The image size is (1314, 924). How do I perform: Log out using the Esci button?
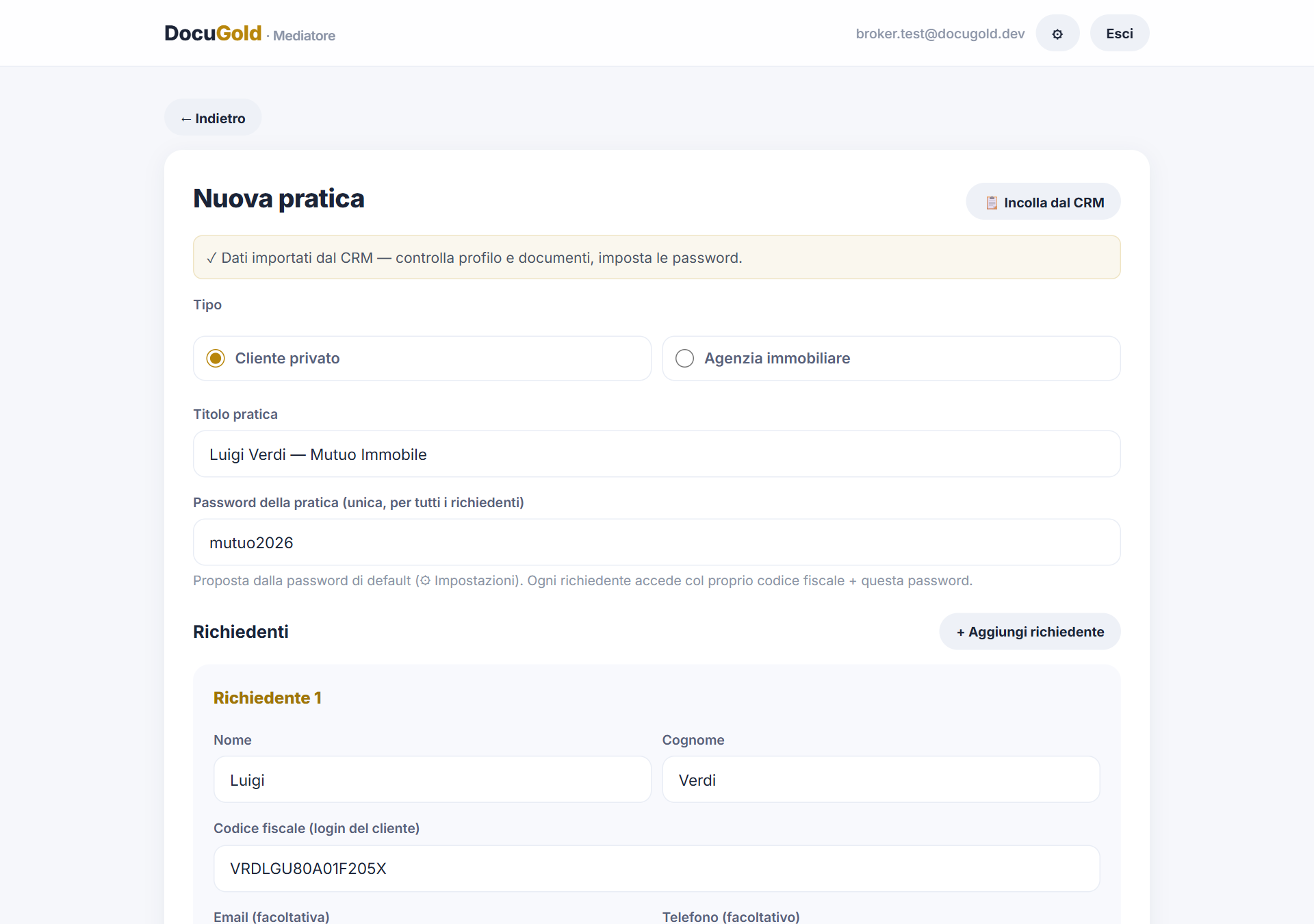coord(1120,34)
